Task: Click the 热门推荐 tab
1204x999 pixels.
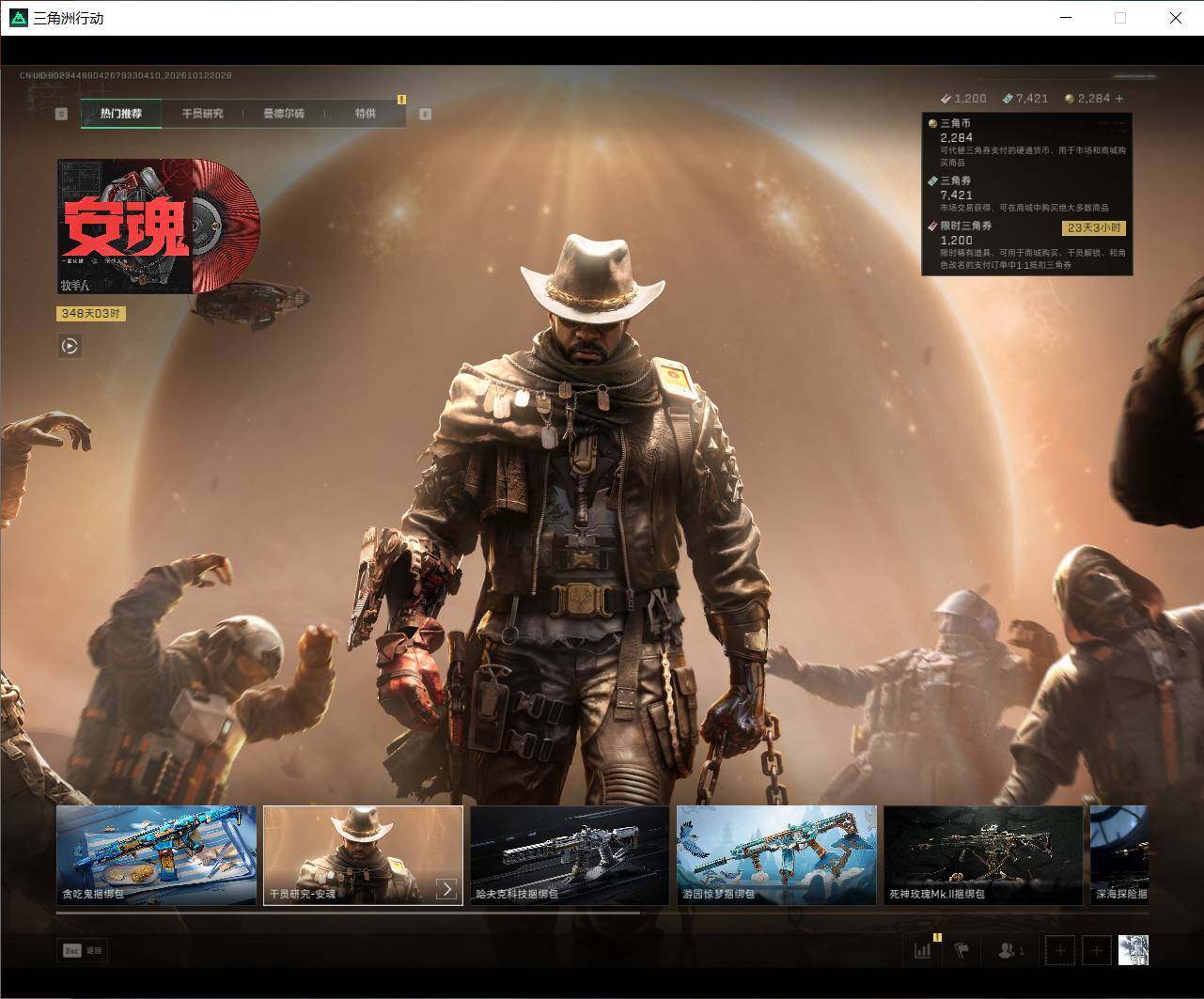Action: (121, 114)
